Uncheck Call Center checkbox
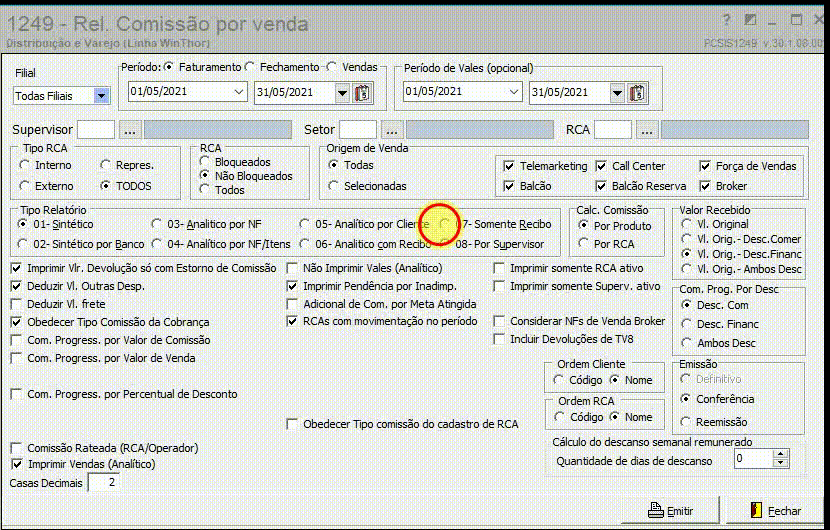830x530 pixels. 601,166
